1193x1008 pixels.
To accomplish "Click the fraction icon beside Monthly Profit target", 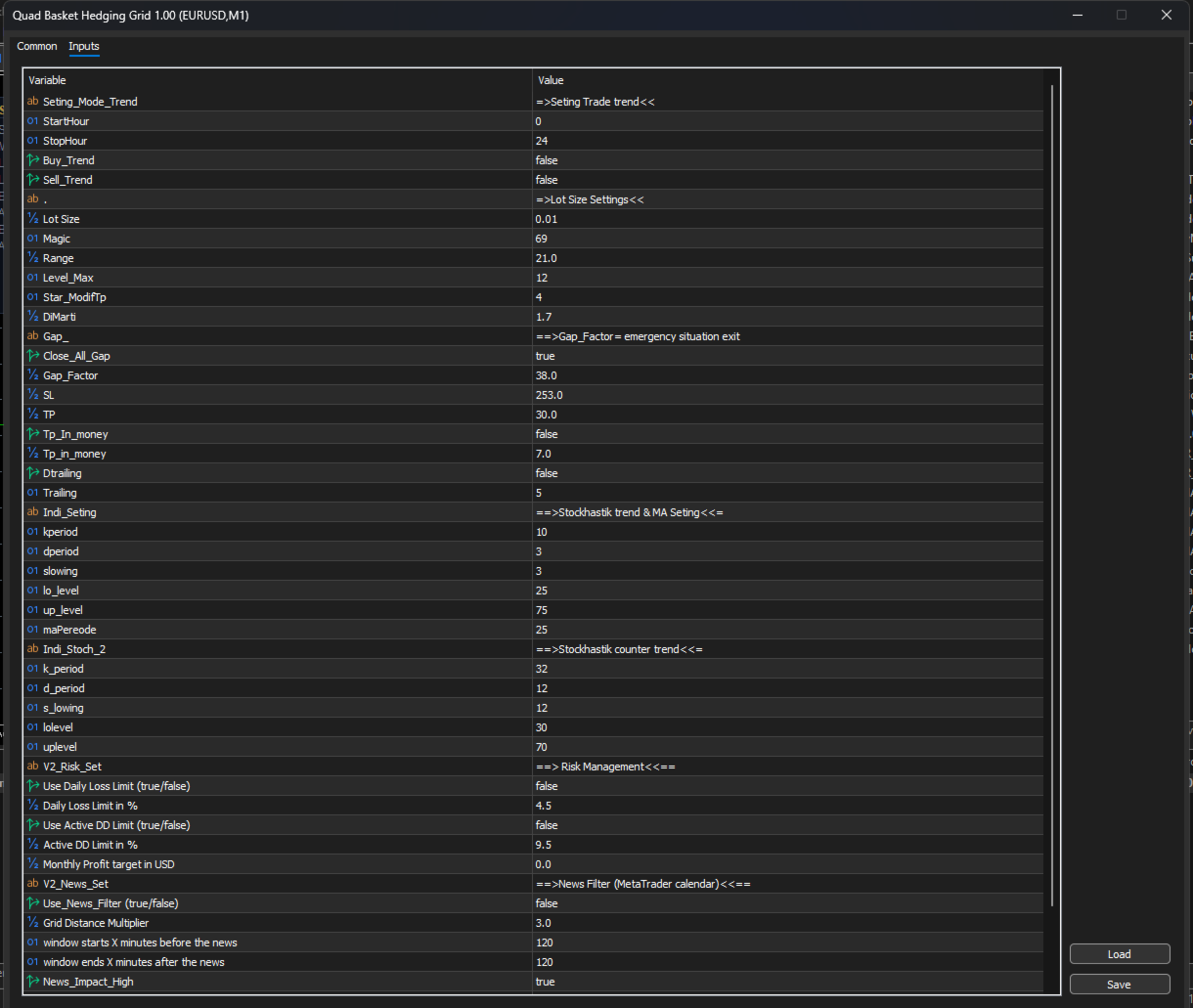I will pyautogui.click(x=33, y=864).
